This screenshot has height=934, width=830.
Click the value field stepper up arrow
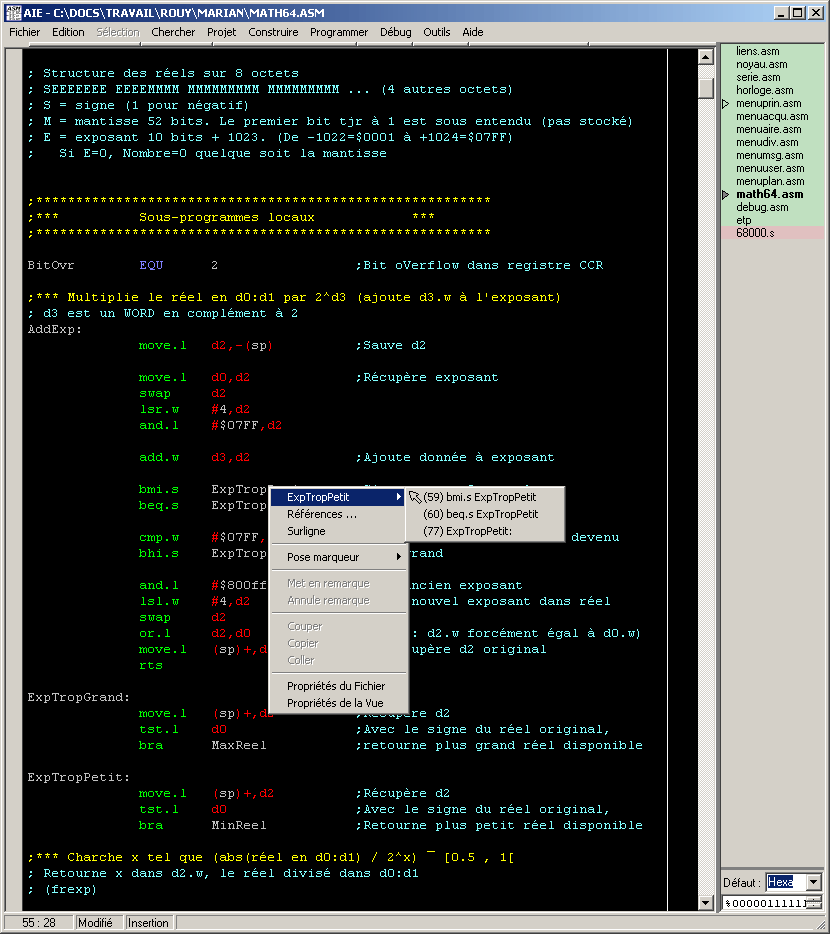[x=816, y=900]
